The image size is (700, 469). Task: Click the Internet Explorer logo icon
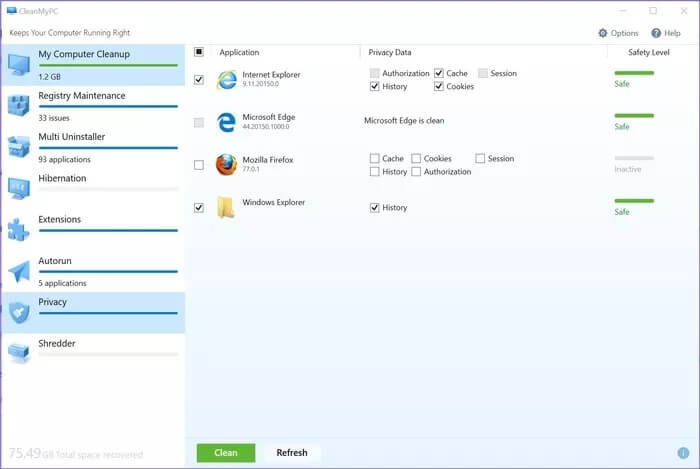pyautogui.click(x=227, y=80)
